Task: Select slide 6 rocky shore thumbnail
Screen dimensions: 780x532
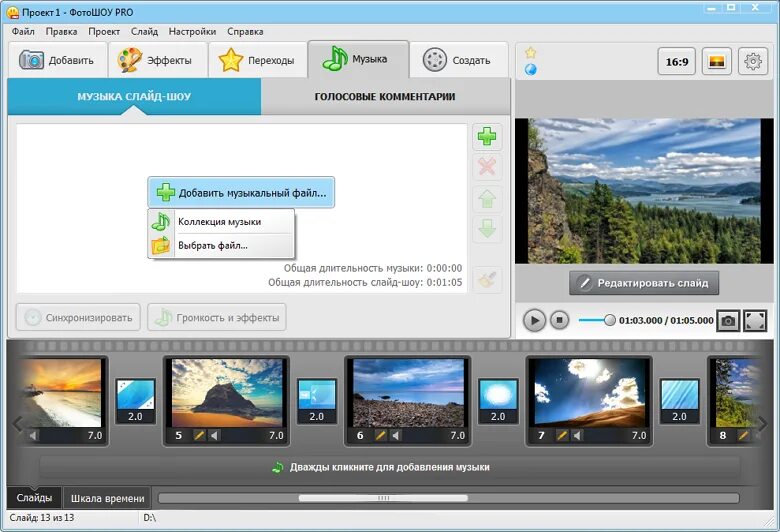Action: coord(408,393)
